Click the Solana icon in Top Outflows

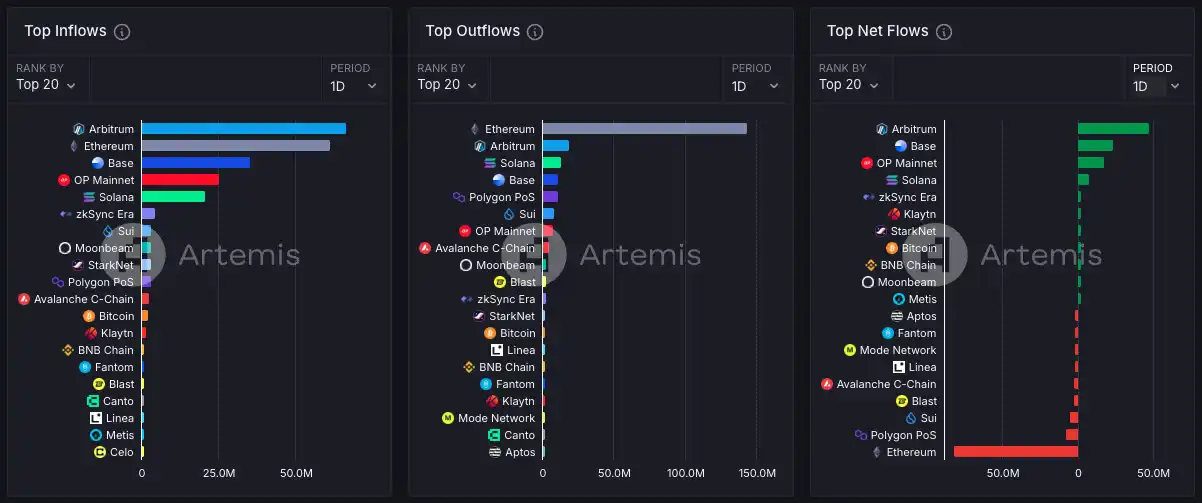tap(490, 163)
